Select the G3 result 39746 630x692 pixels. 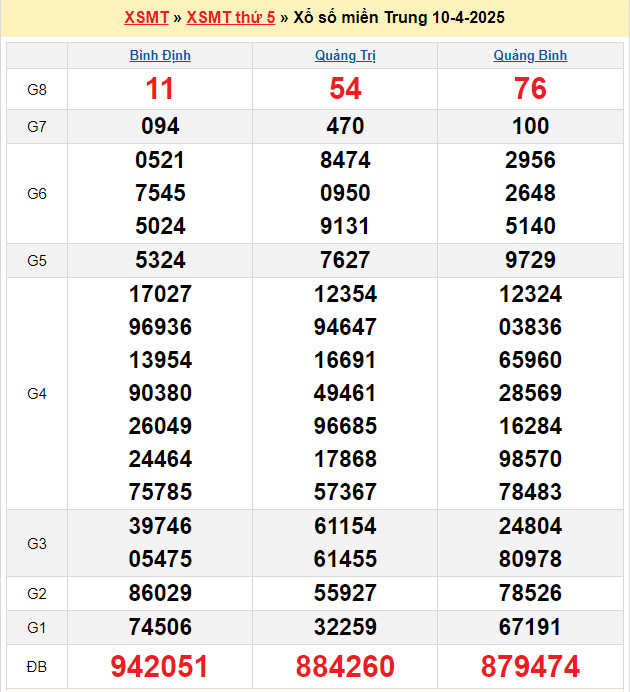pyautogui.click(x=160, y=526)
